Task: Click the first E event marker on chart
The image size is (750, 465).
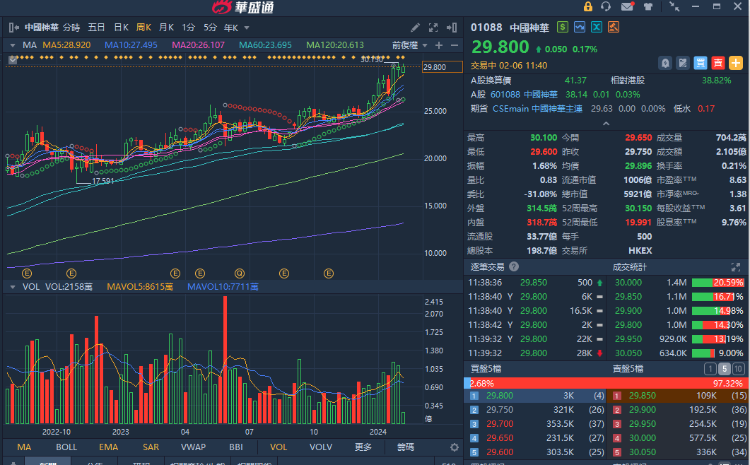Action: click(27, 274)
